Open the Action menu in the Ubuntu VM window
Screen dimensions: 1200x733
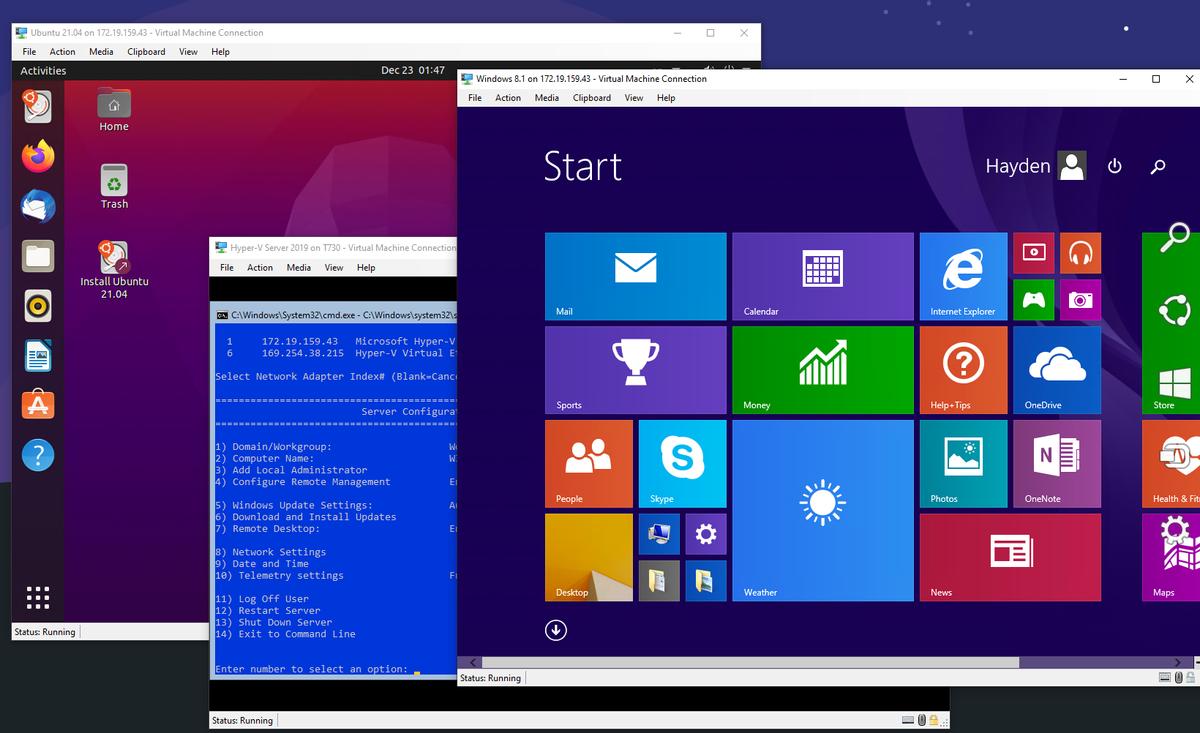pos(62,51)
